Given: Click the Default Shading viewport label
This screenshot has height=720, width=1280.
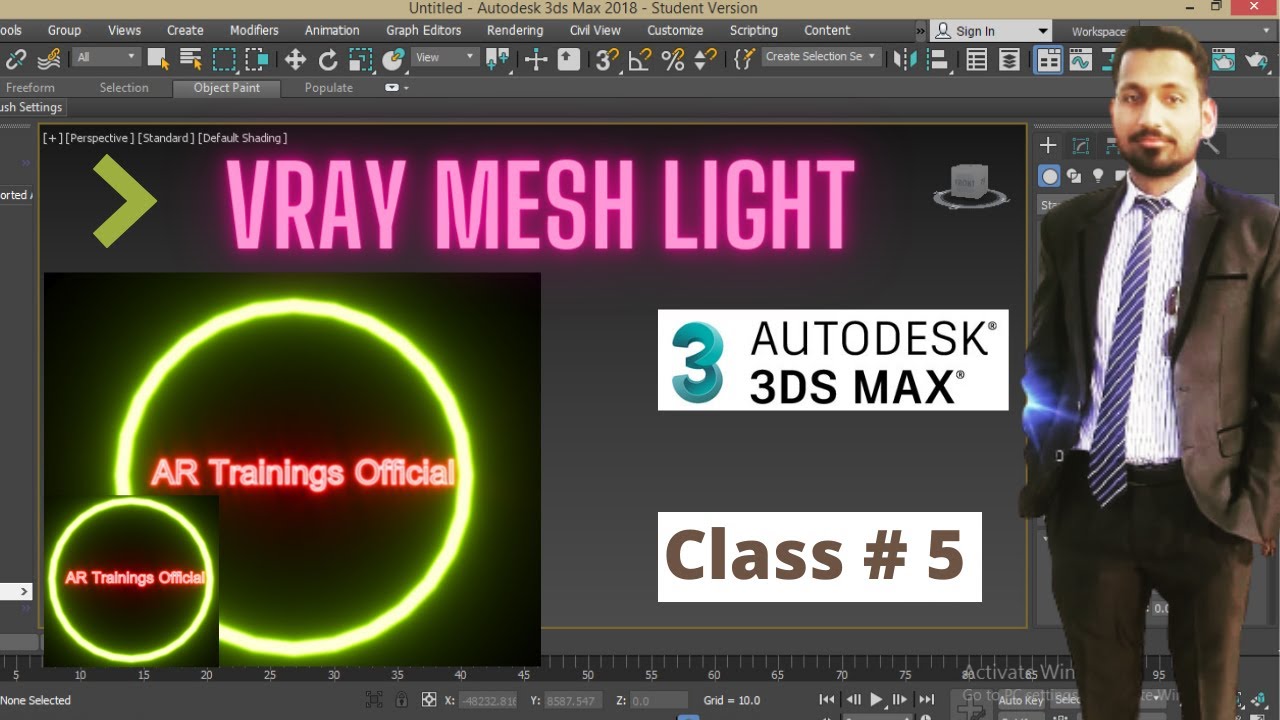Looking at the screenshot, I should pyautogui.click(x=242, y=138).
